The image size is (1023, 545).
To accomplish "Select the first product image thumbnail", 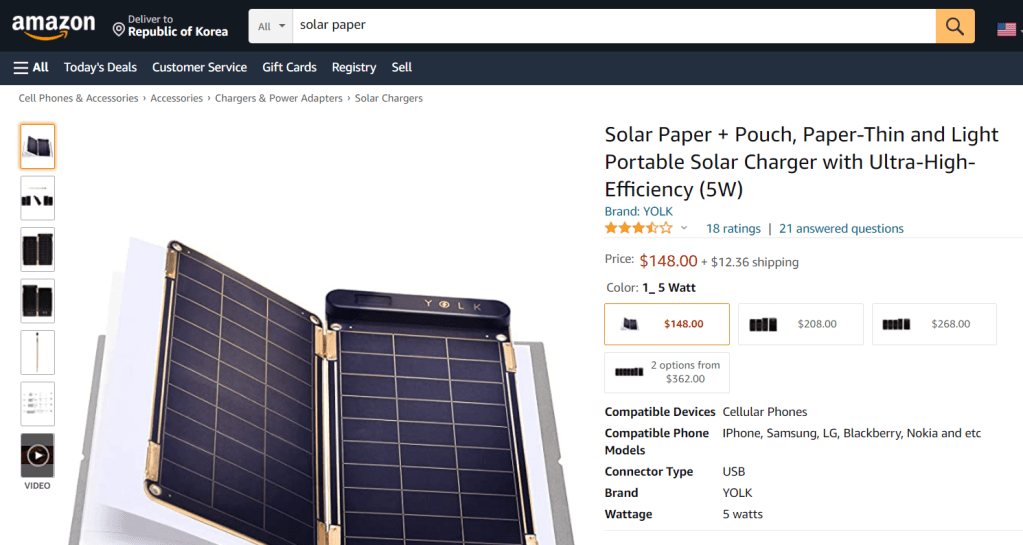I will 38,146.
